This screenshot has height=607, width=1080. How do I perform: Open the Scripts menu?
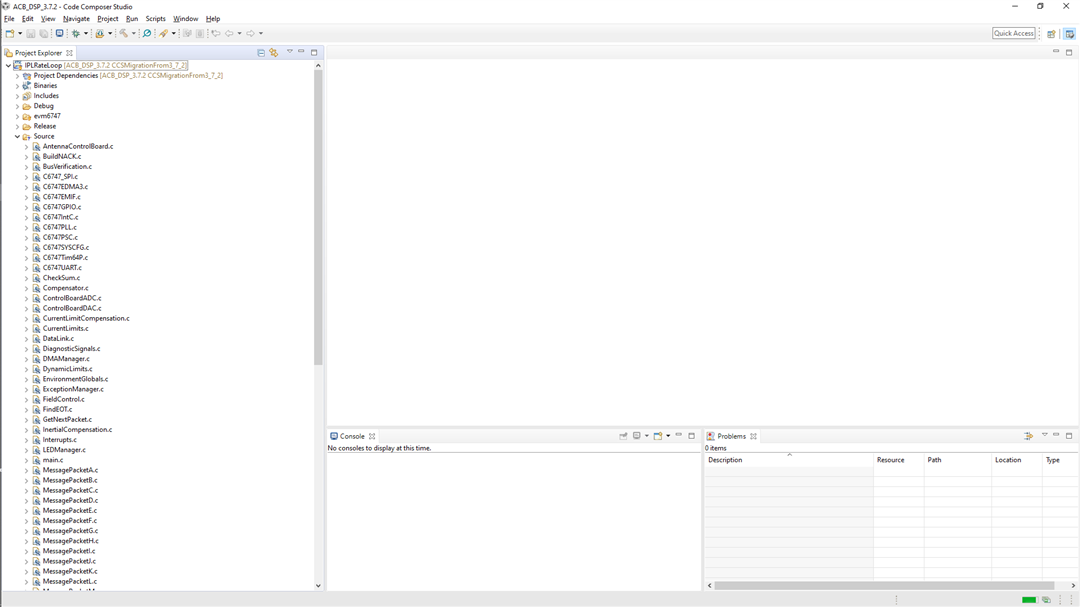tap(155, 19)
